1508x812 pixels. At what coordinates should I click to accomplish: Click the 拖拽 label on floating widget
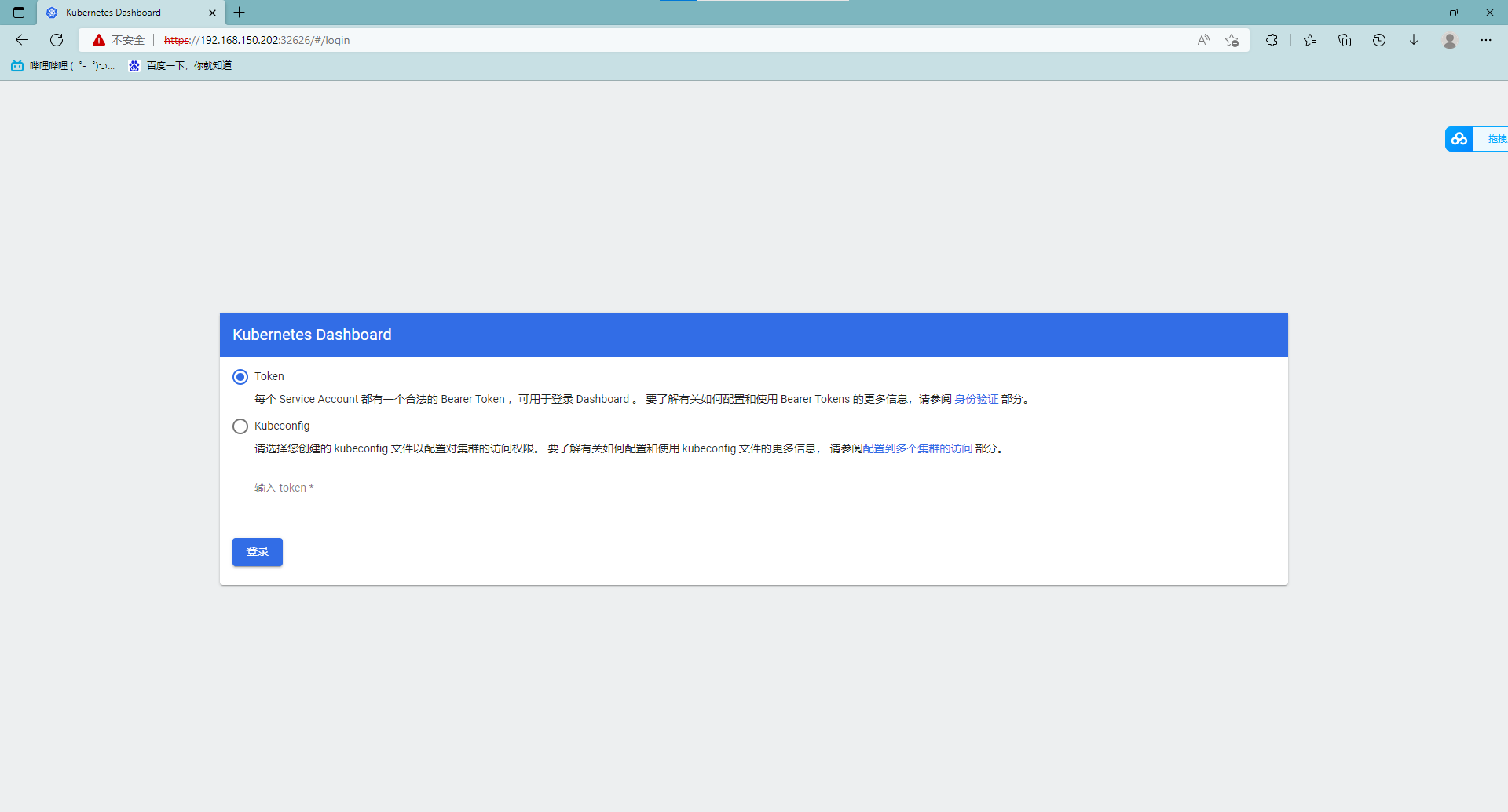(x=1497, y=139)
